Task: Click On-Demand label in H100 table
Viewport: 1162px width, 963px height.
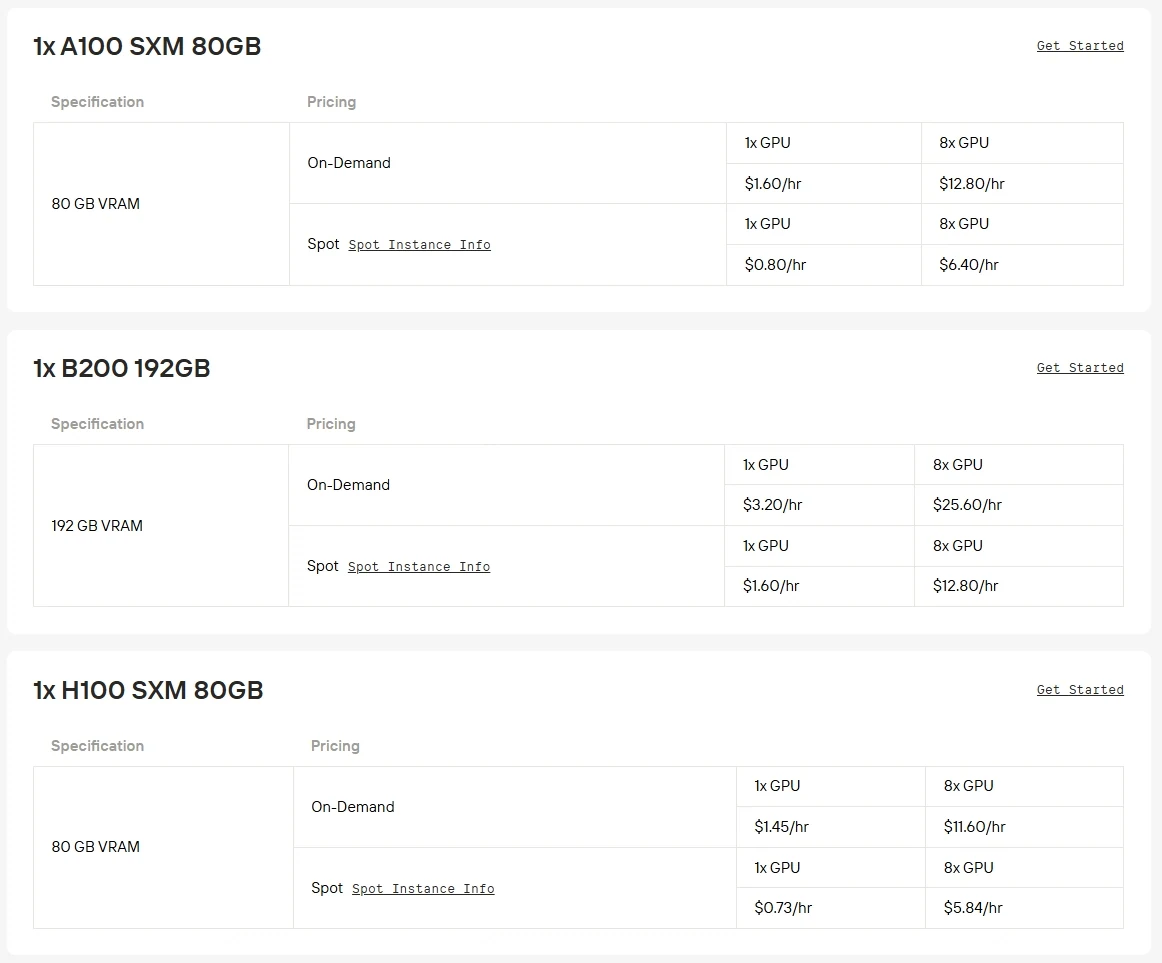Action: [353, 807]
